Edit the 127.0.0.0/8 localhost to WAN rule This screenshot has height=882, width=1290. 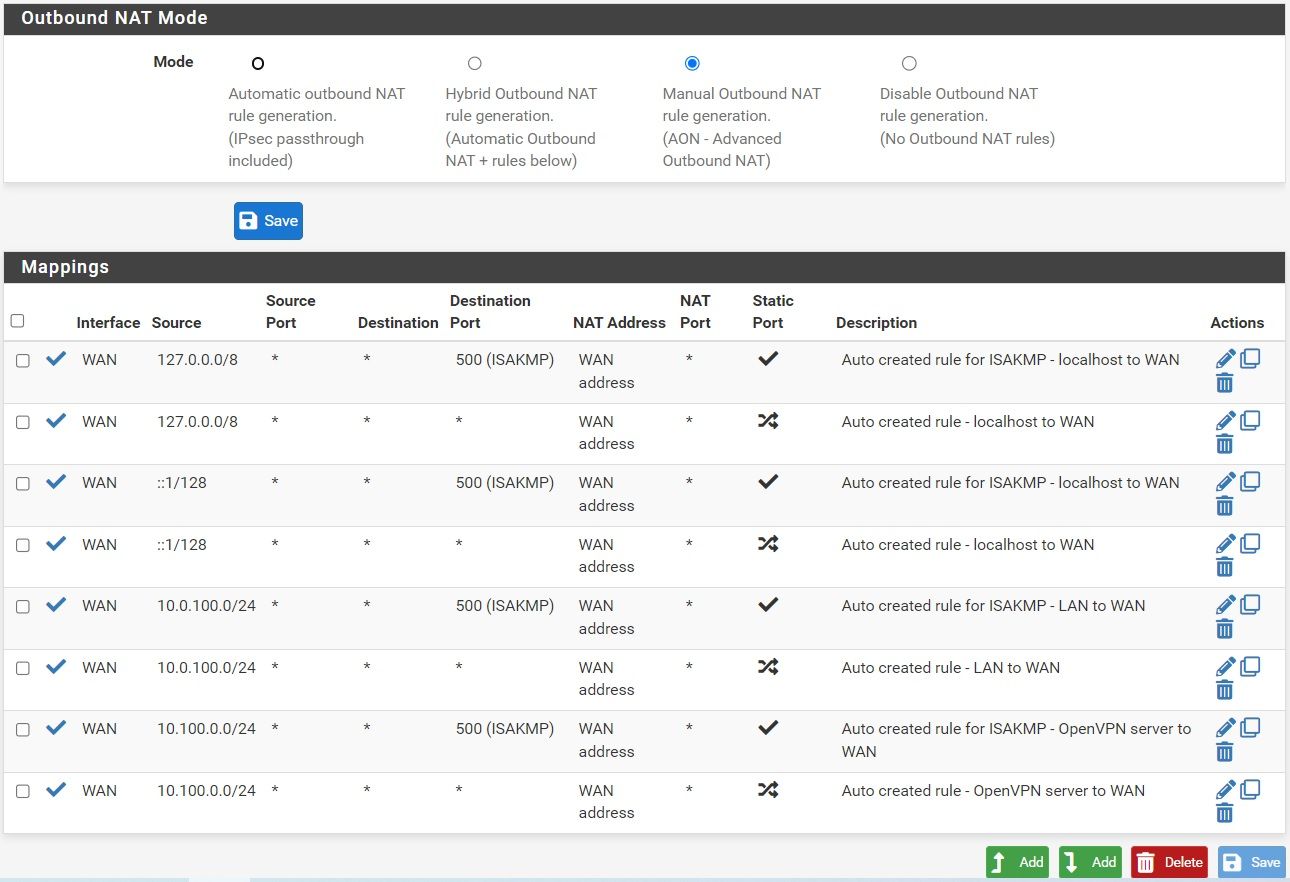pos(1226,421)
